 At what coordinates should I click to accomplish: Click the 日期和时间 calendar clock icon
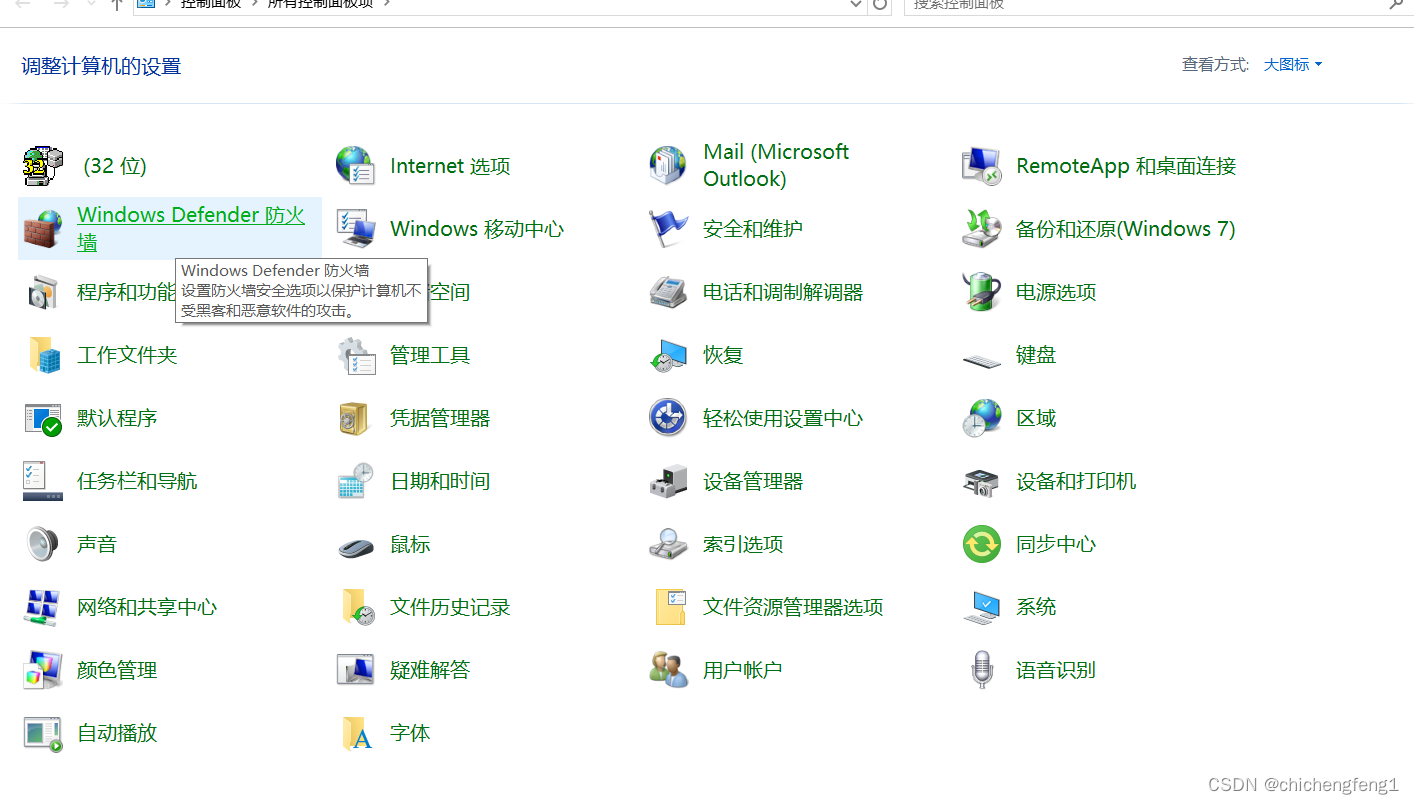click(x=355, y=481)
